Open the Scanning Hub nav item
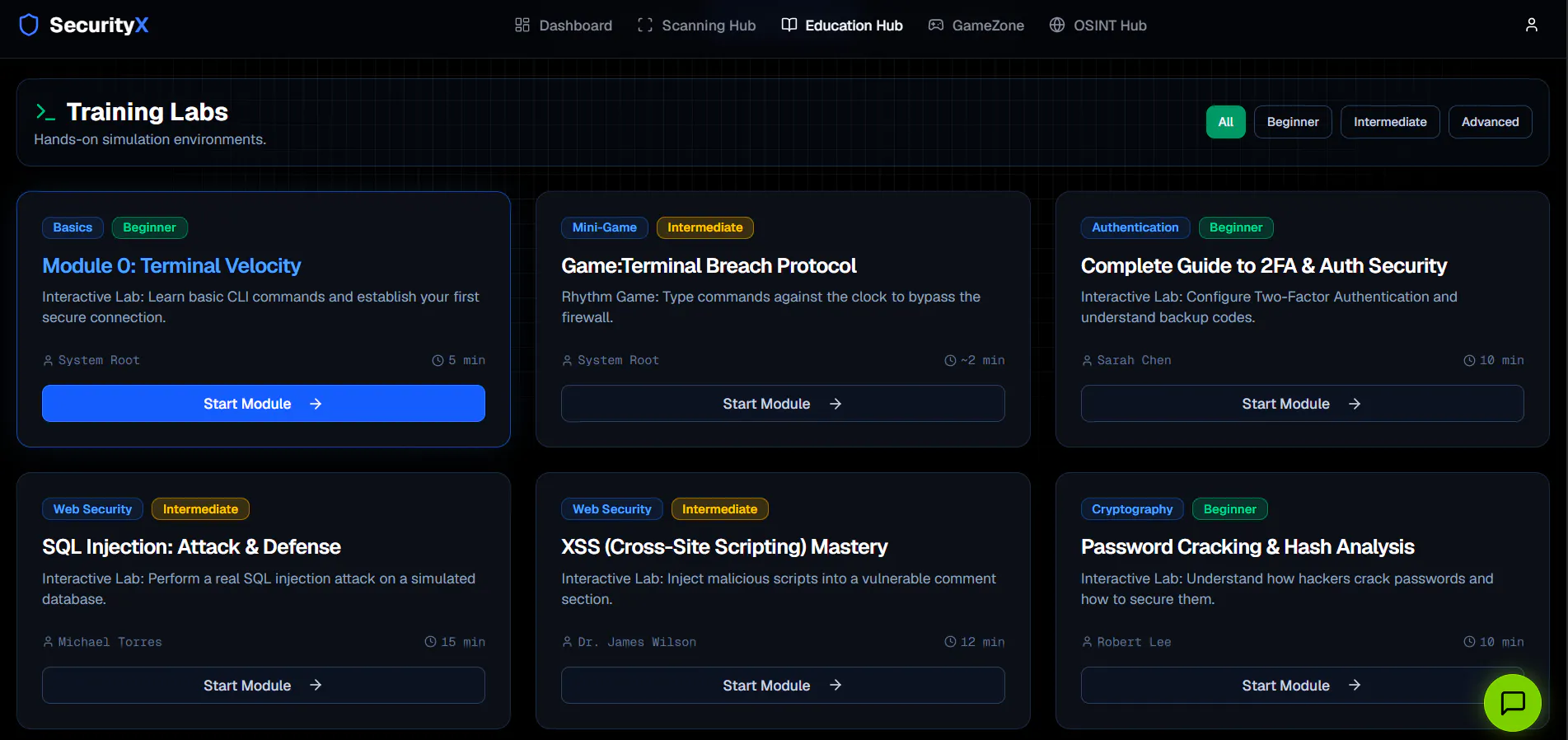This screenshot has width=1568, height=740. (696, 25)
